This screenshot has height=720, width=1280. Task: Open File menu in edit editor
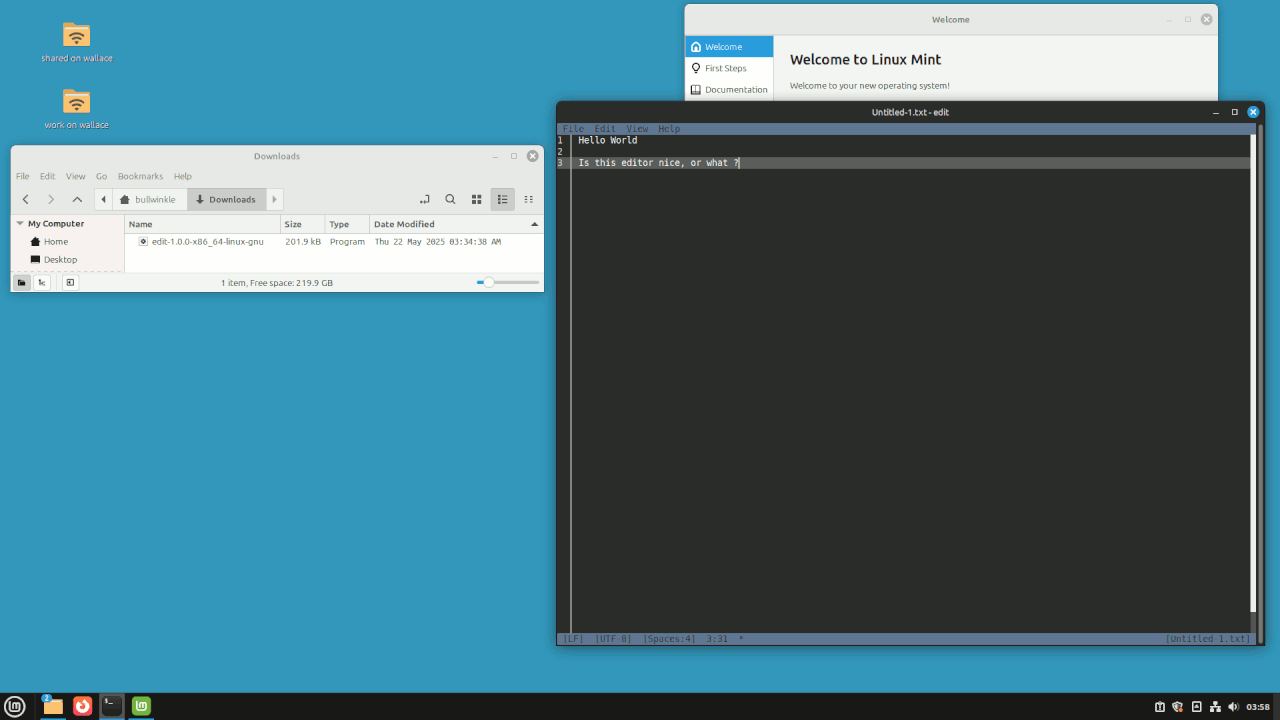(x=573, y=129)
